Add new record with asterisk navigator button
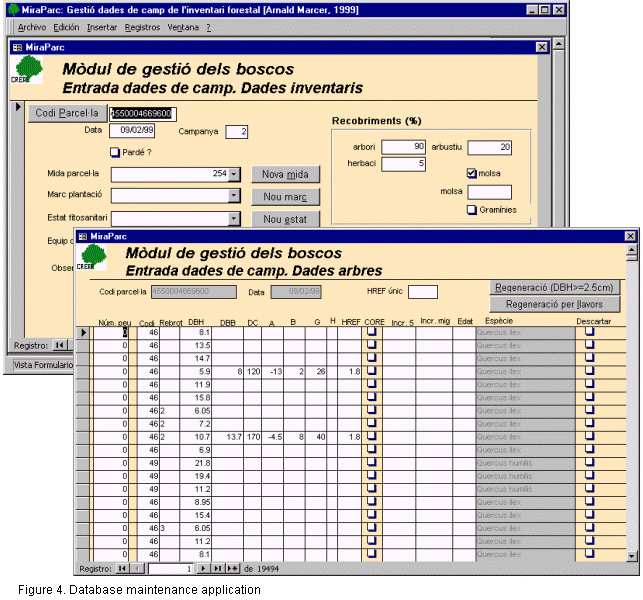The height and width of the screenshot is (600, 643). pyautogui.click(x=233, y=568)
